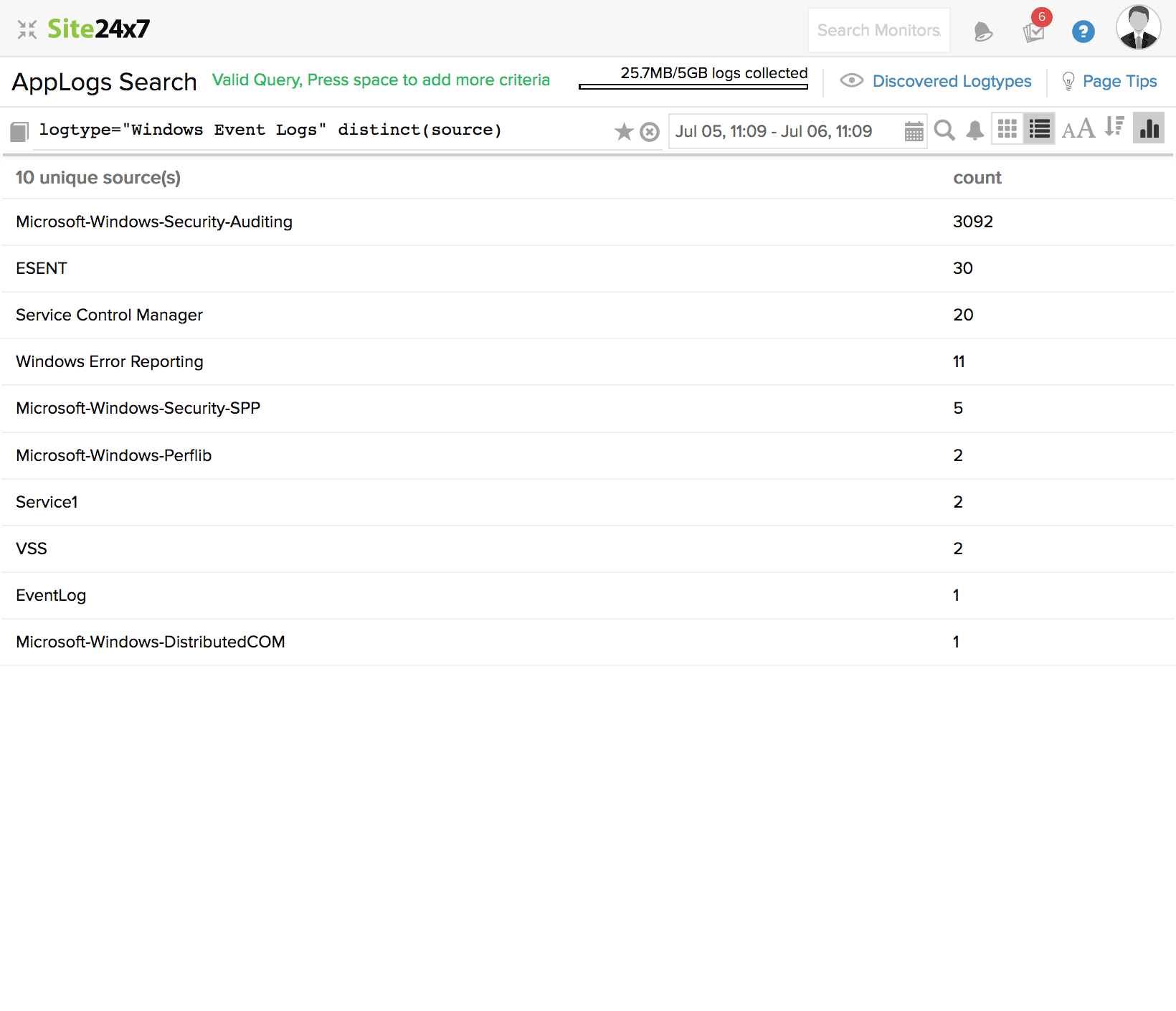Open the user profile avatar menu
This screenshot has width=1176, height=1011.
click(x=1138, y=29)
